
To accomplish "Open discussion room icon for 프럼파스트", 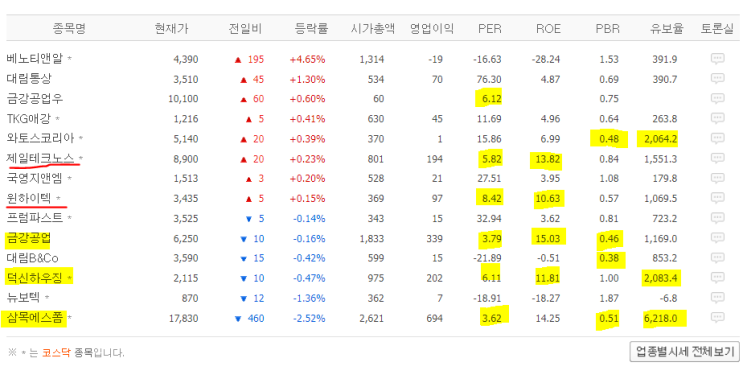I will coord(717,218).
